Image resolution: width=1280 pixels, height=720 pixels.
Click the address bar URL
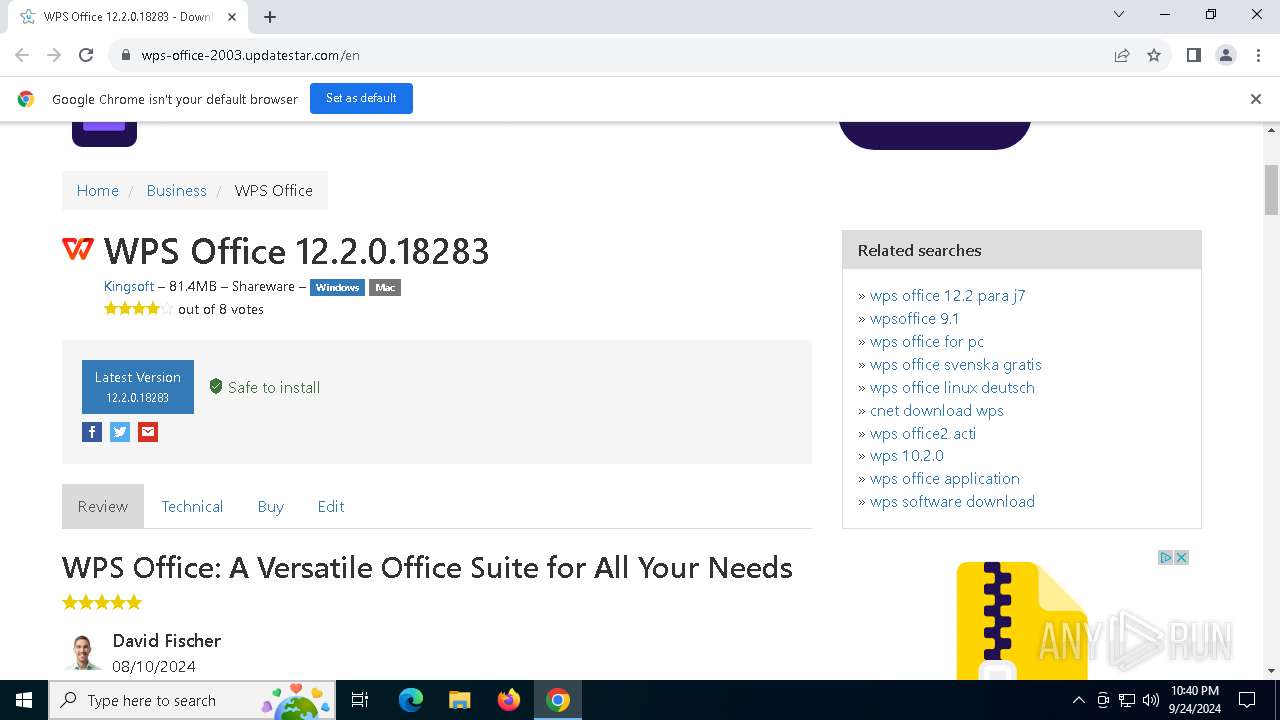coord(250,55)
